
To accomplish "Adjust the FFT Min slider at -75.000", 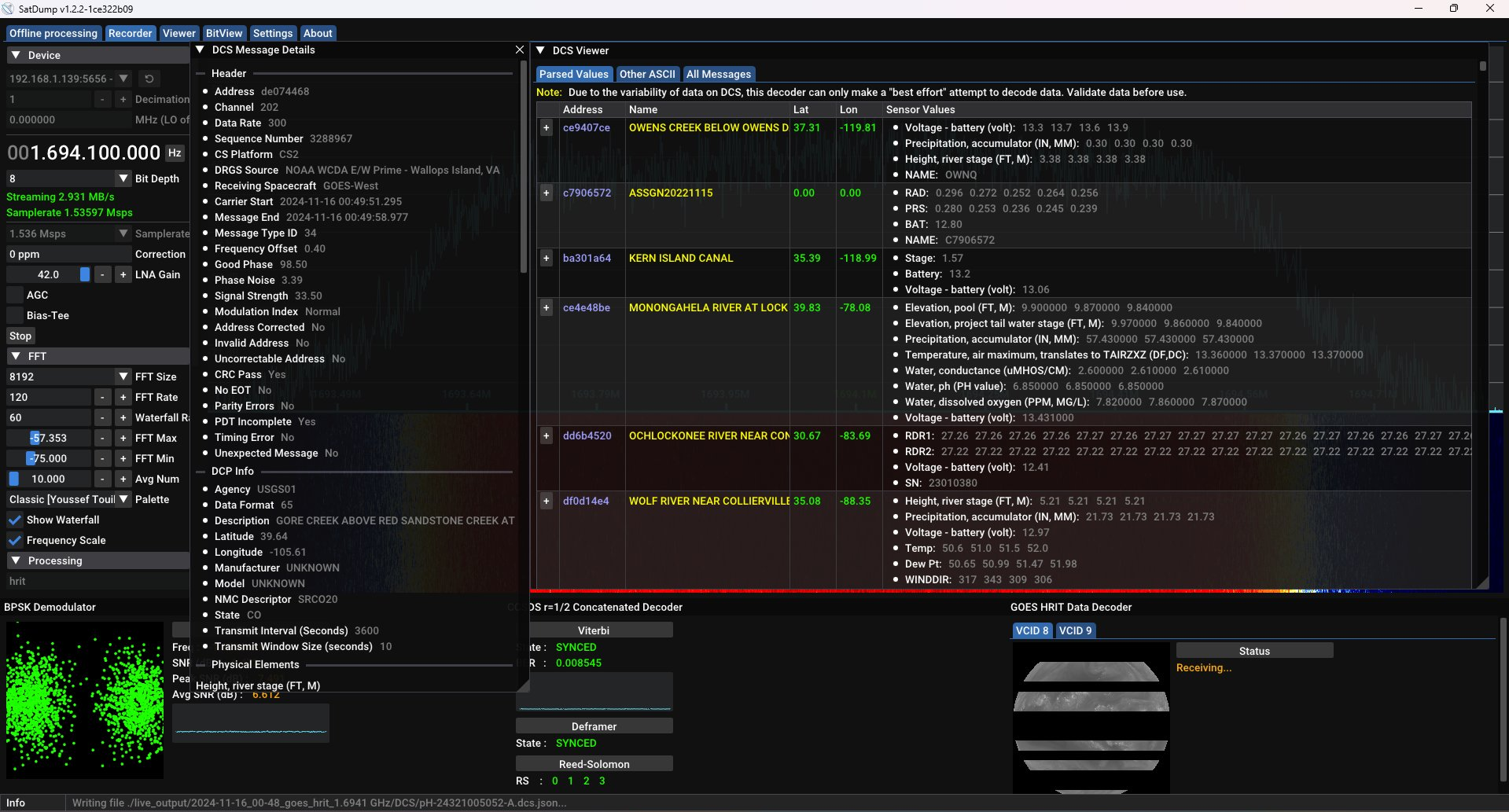I will tap(48, 458).
